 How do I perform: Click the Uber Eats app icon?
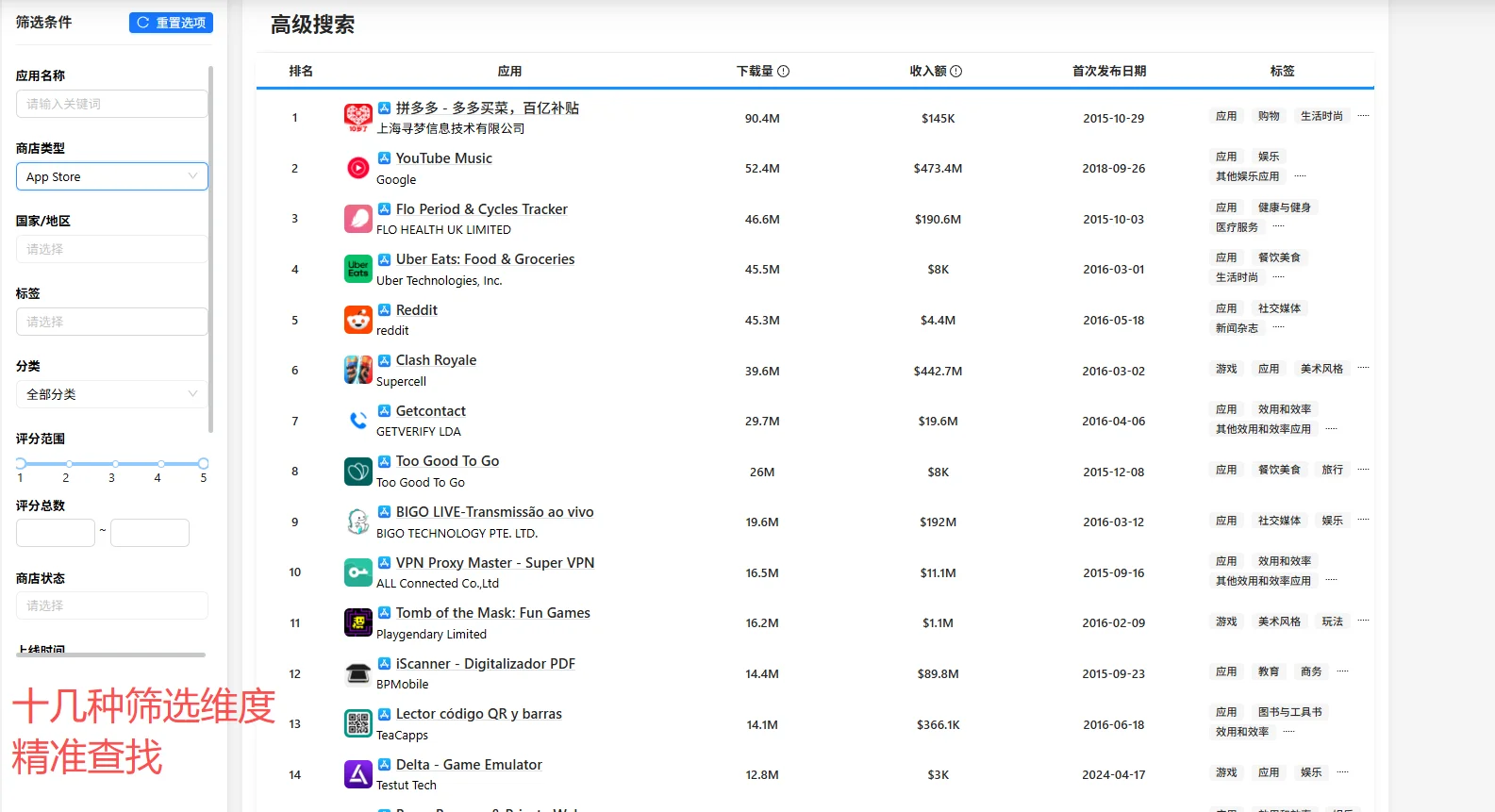(x=358, y=269)
